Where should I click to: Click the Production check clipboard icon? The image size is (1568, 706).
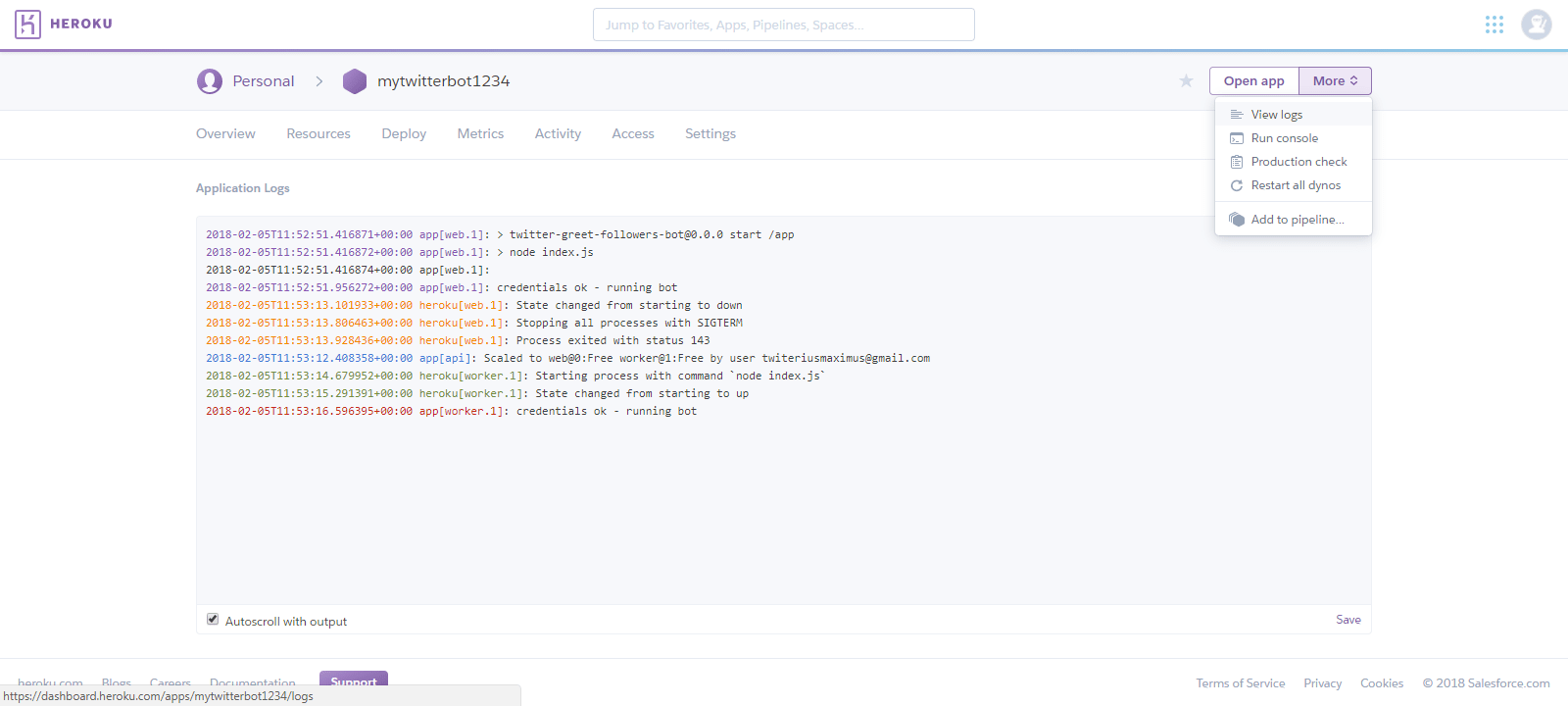1237,162
